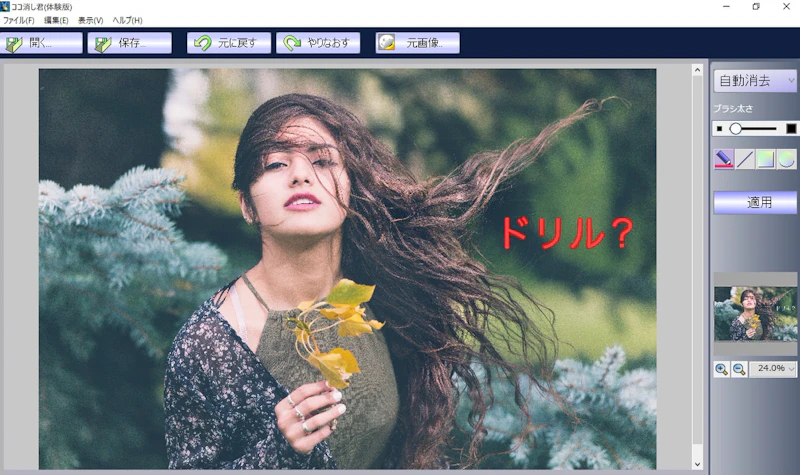The height and width of the screenshot is (475, 800).
Task: Undo with the 元に戻す button
Action: (x=229, y=43)
